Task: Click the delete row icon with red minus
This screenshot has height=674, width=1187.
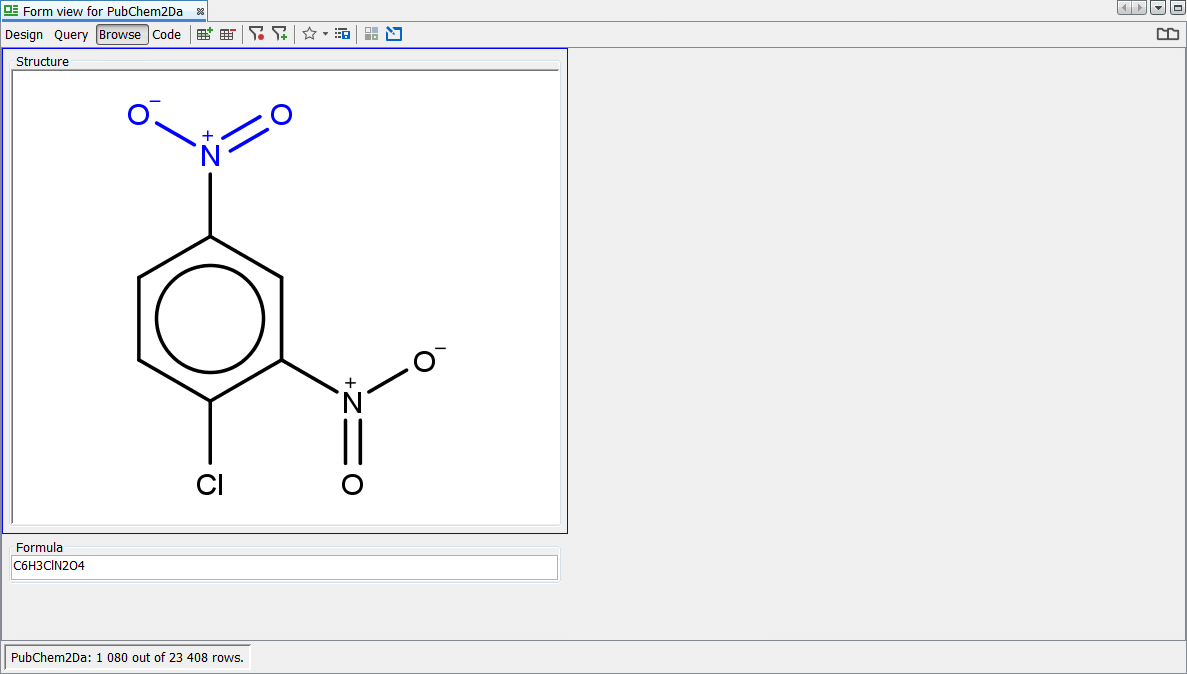Action: 228,34
